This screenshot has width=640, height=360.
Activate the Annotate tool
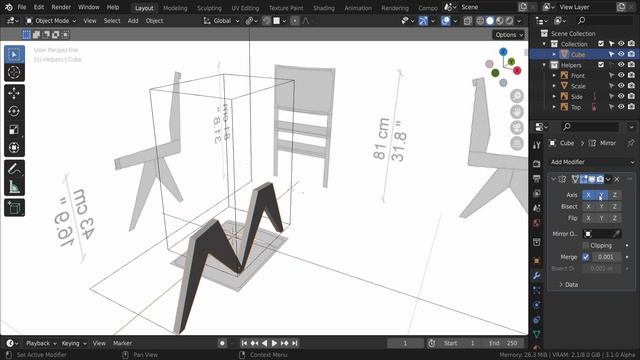(x=14, y=169)
